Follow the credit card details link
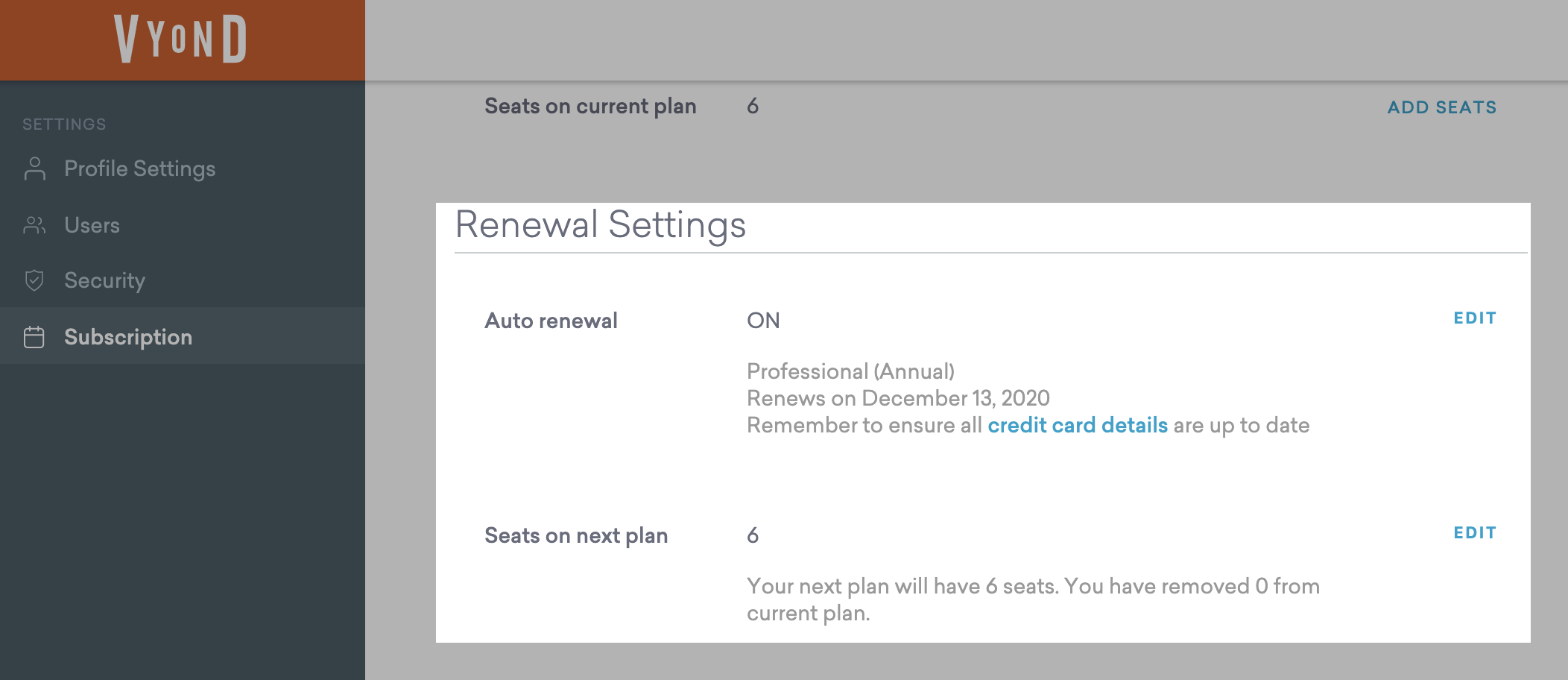 [1077, 425]
